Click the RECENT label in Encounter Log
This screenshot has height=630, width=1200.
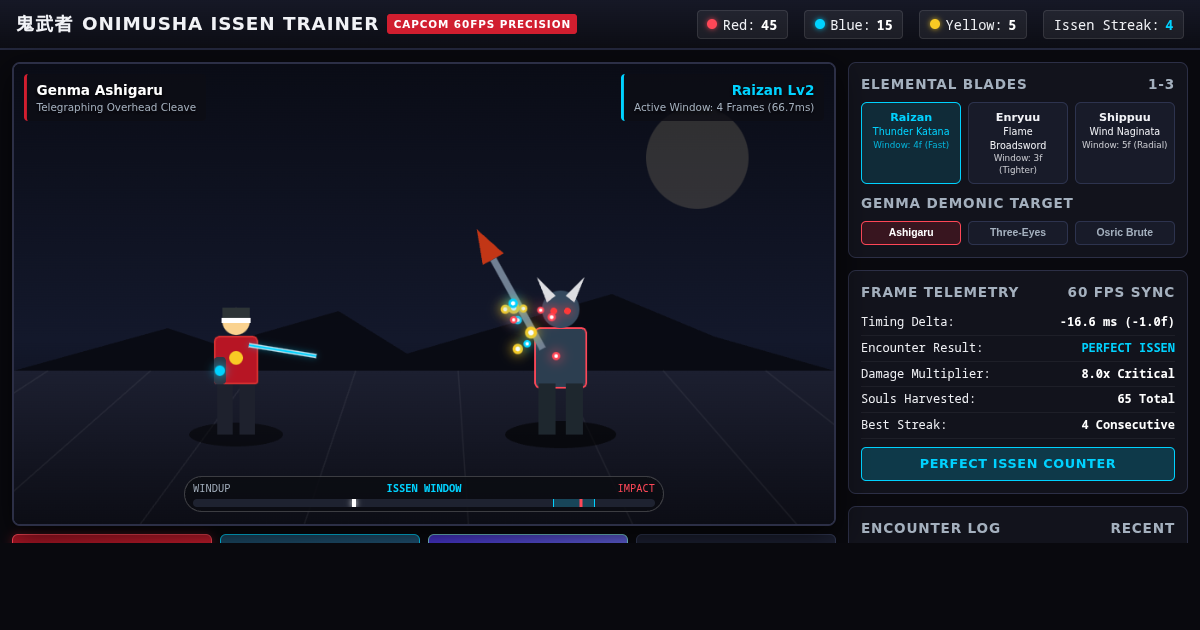pos(1143,528)
